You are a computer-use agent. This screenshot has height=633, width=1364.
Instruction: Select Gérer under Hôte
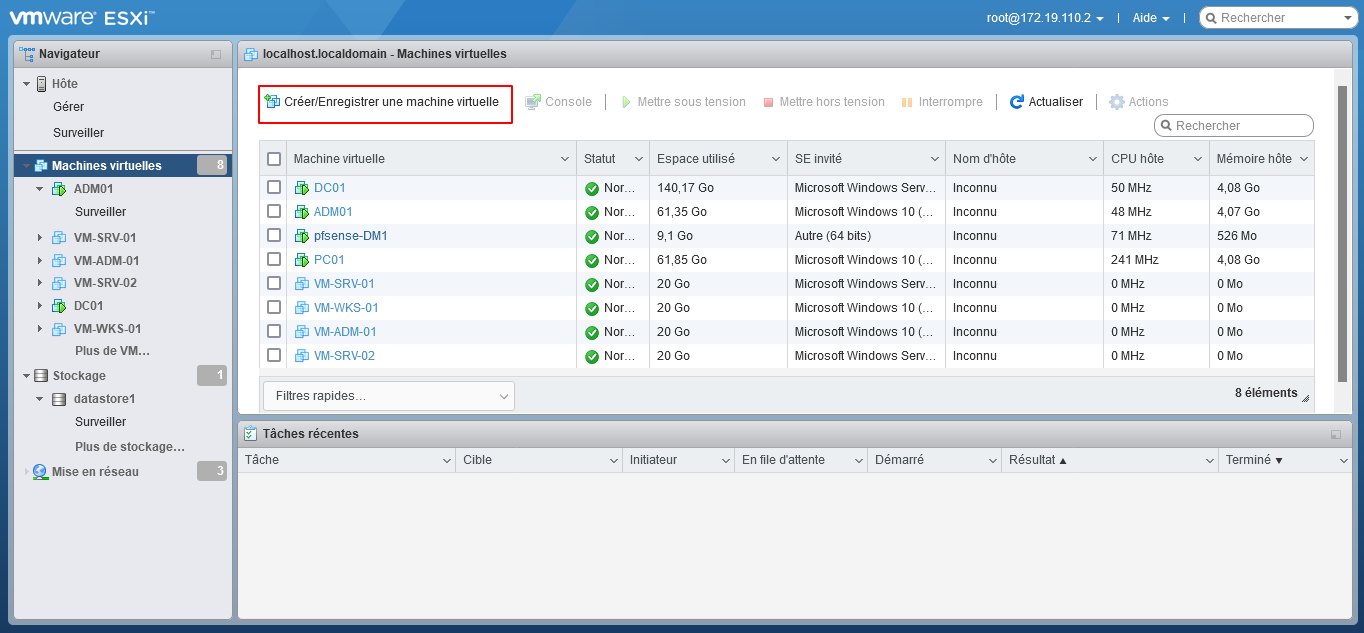coord(69,107)
